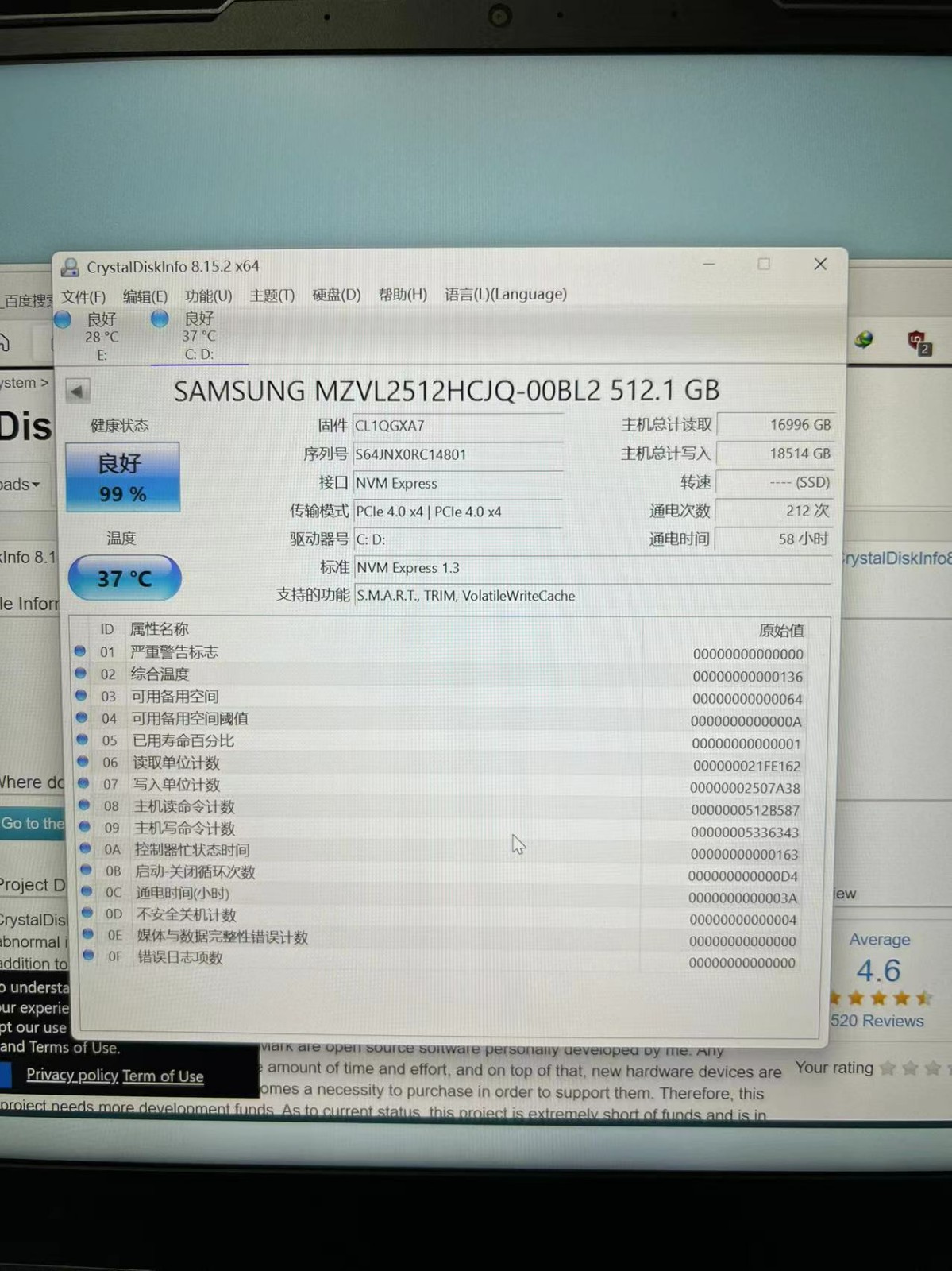The image size is (952, 1271).
Task: Click the status dot for attribute 0A 控制器忙状态时间
Action: point(85,848)
